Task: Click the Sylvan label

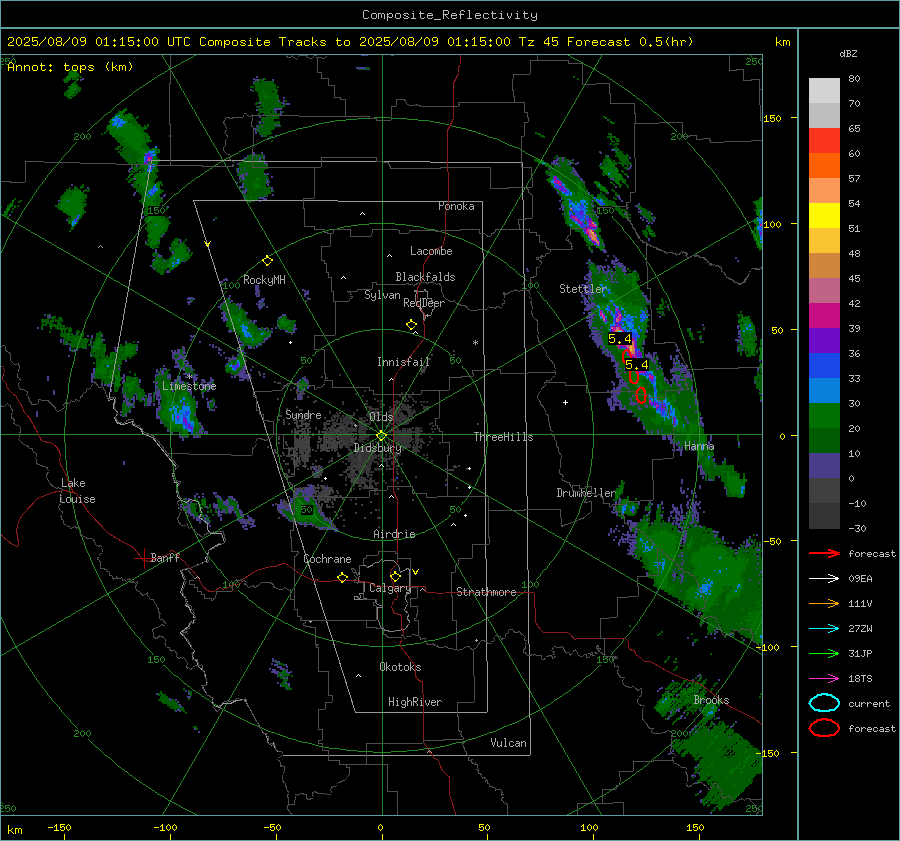Action: tap(382, 295)
